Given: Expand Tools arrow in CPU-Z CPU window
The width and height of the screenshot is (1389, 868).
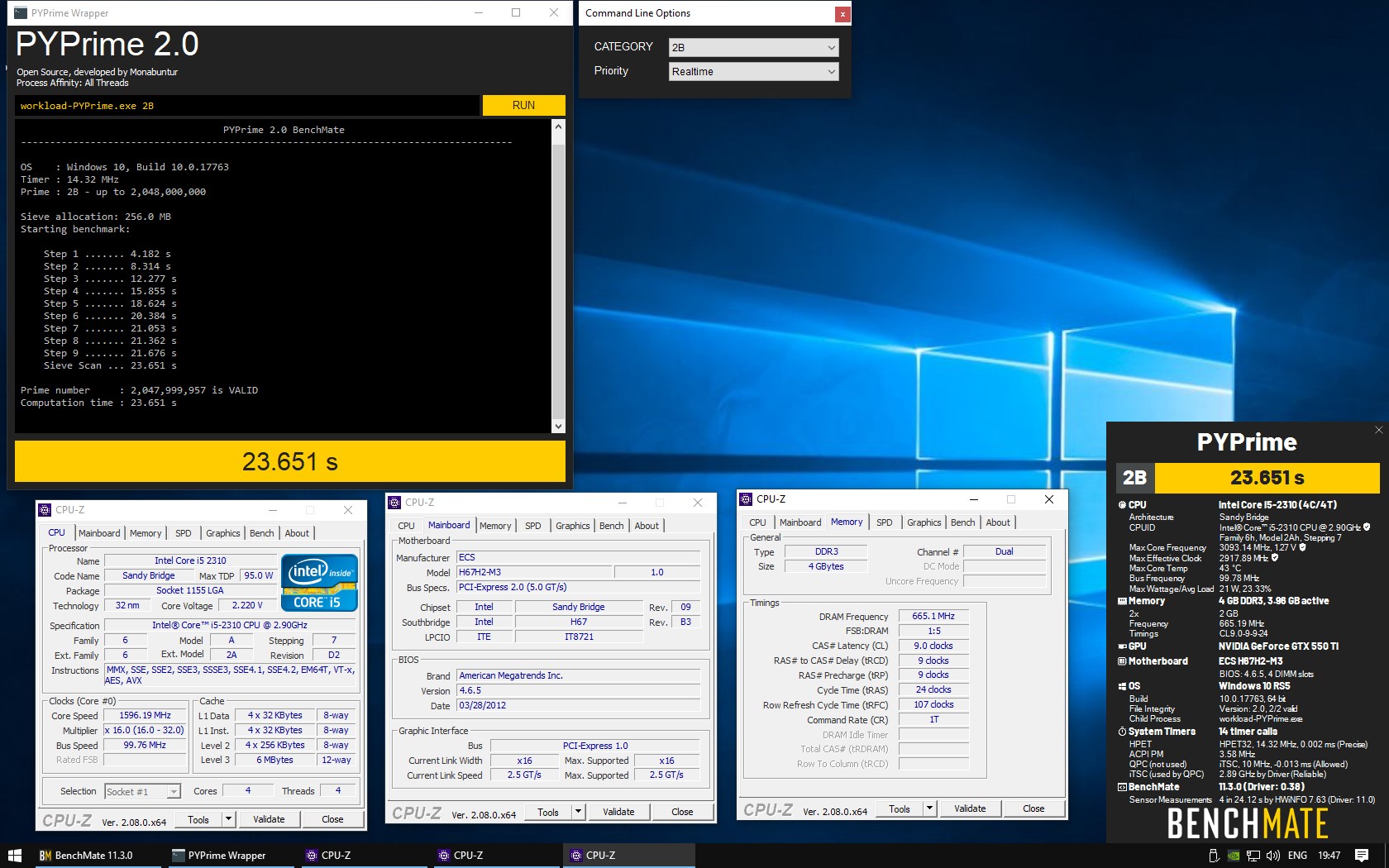Looking at the screenshot, I should [x=228, y=819].
